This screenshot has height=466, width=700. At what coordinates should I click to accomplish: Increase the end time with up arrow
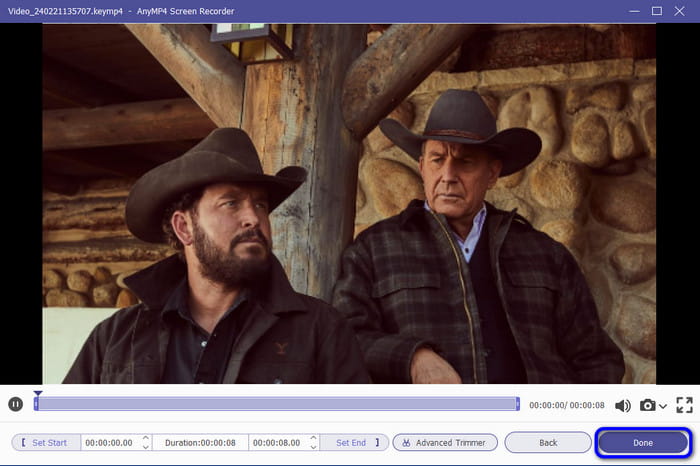point(313,438)
